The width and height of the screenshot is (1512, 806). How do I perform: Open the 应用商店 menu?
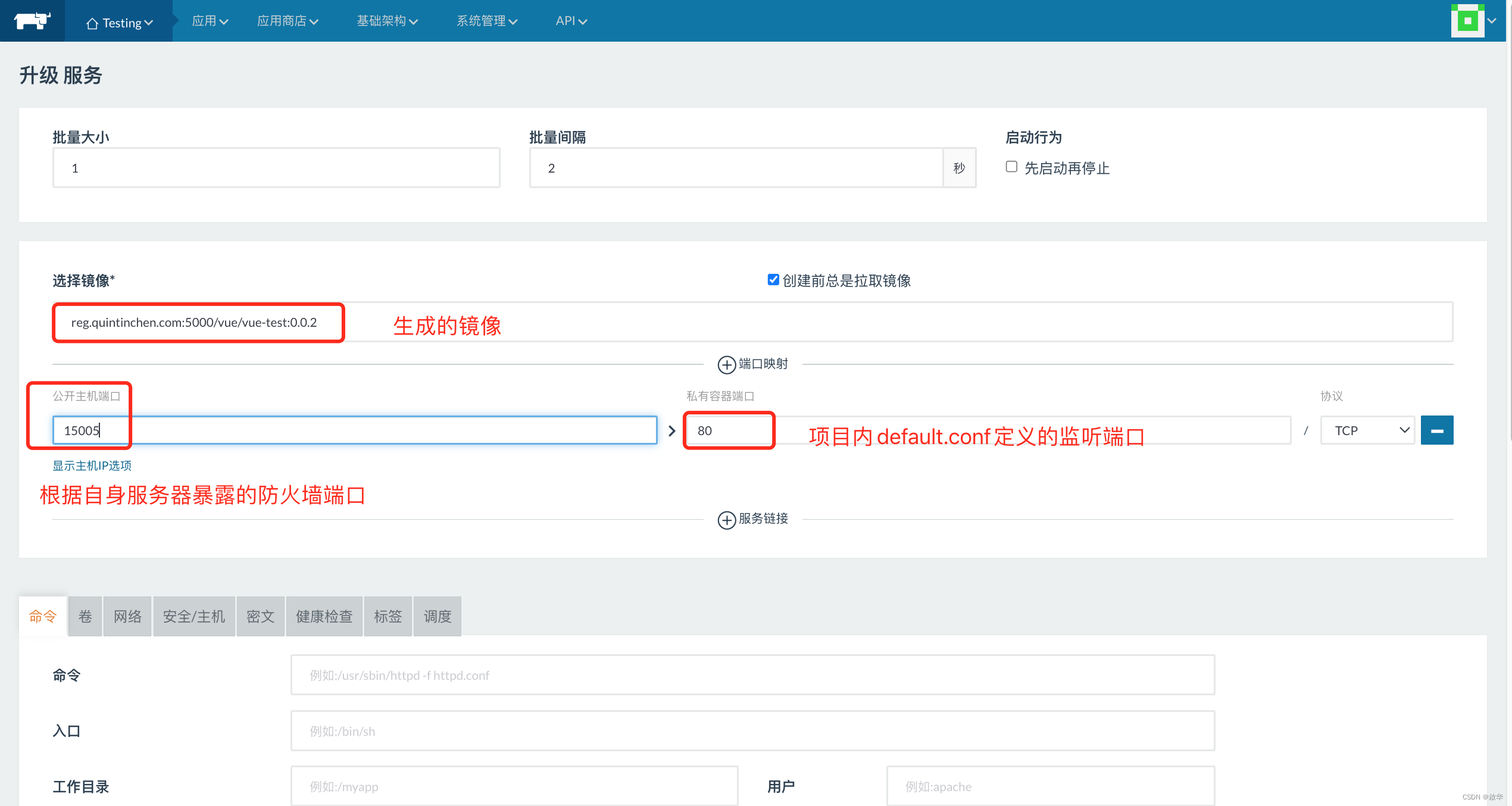point(288,21)
